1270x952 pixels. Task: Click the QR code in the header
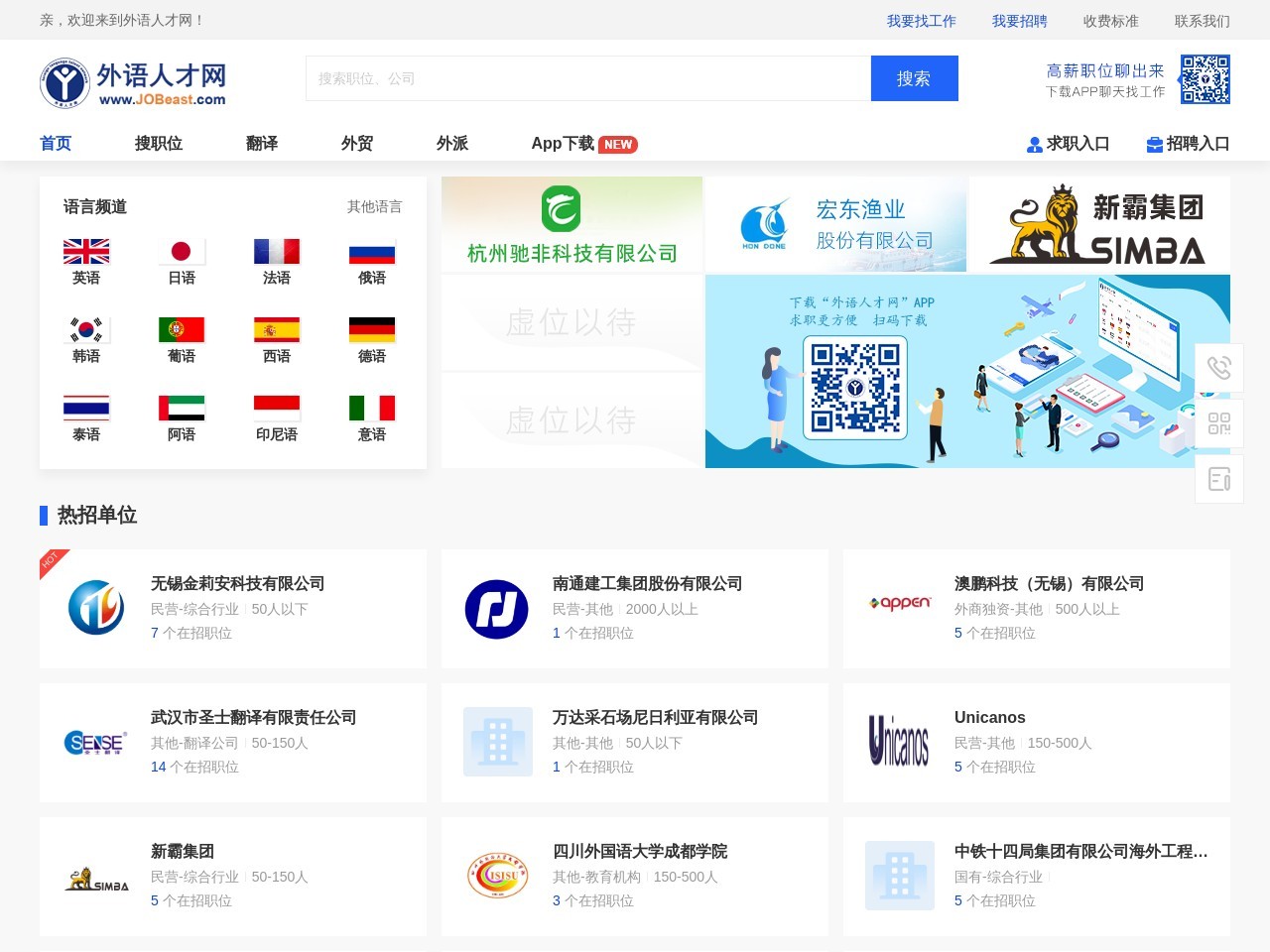click(x=1205, y=79)
